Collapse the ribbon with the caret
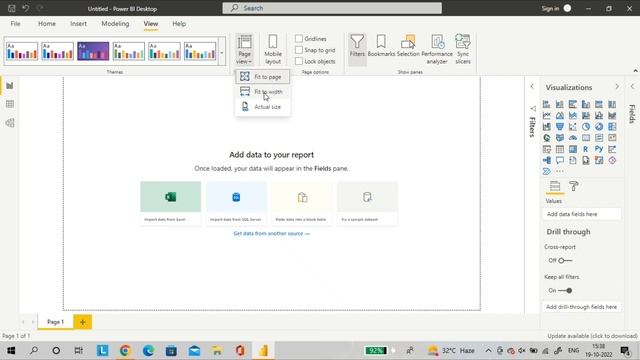Screen dimensions: 640x360 coord(635,71)
